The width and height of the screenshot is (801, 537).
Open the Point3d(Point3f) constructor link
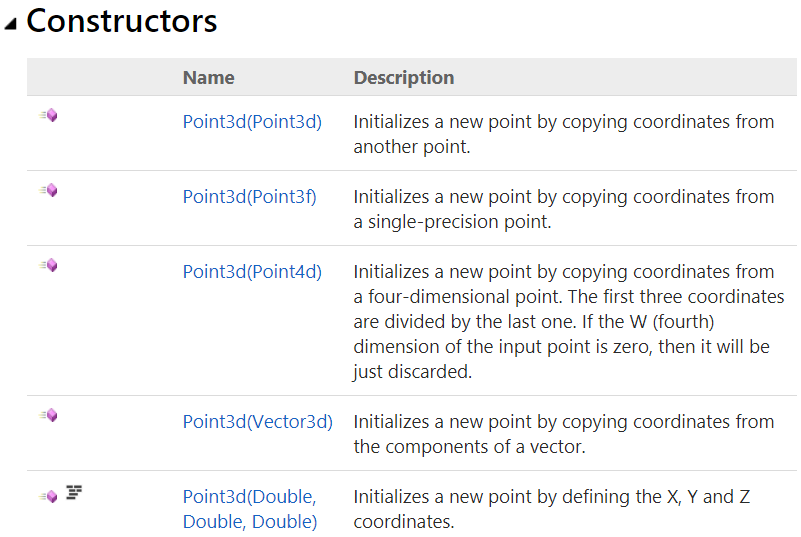point(249,197)
